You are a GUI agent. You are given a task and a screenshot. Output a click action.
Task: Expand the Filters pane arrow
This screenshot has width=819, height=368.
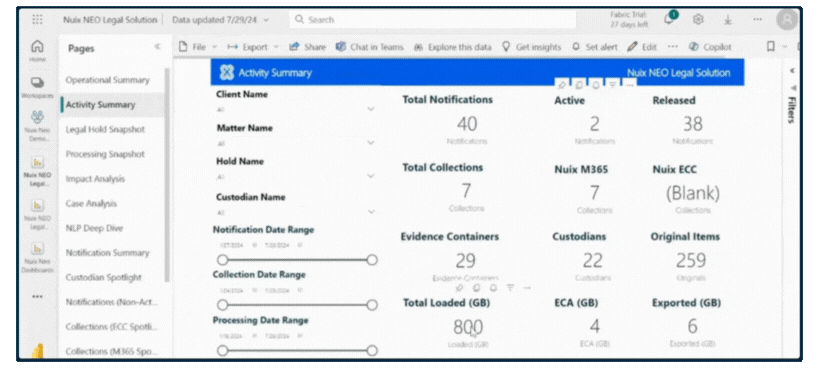click(x=792, y=70)
